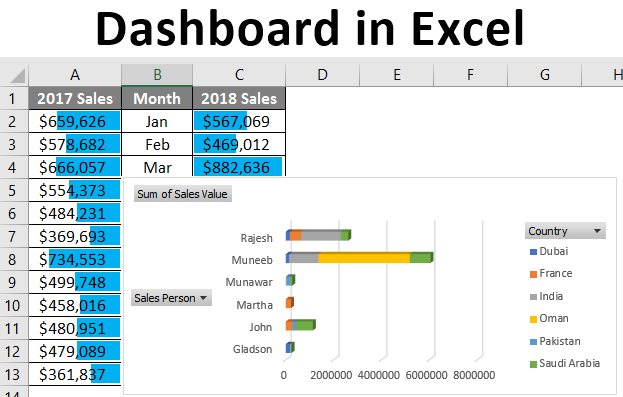The image size is (623, 397).
Task: Select cell with $499,748
Action: (75, 283)
